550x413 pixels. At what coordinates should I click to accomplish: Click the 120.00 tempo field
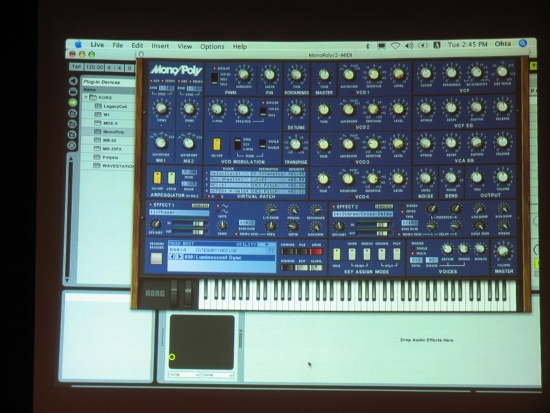point(94,67)
